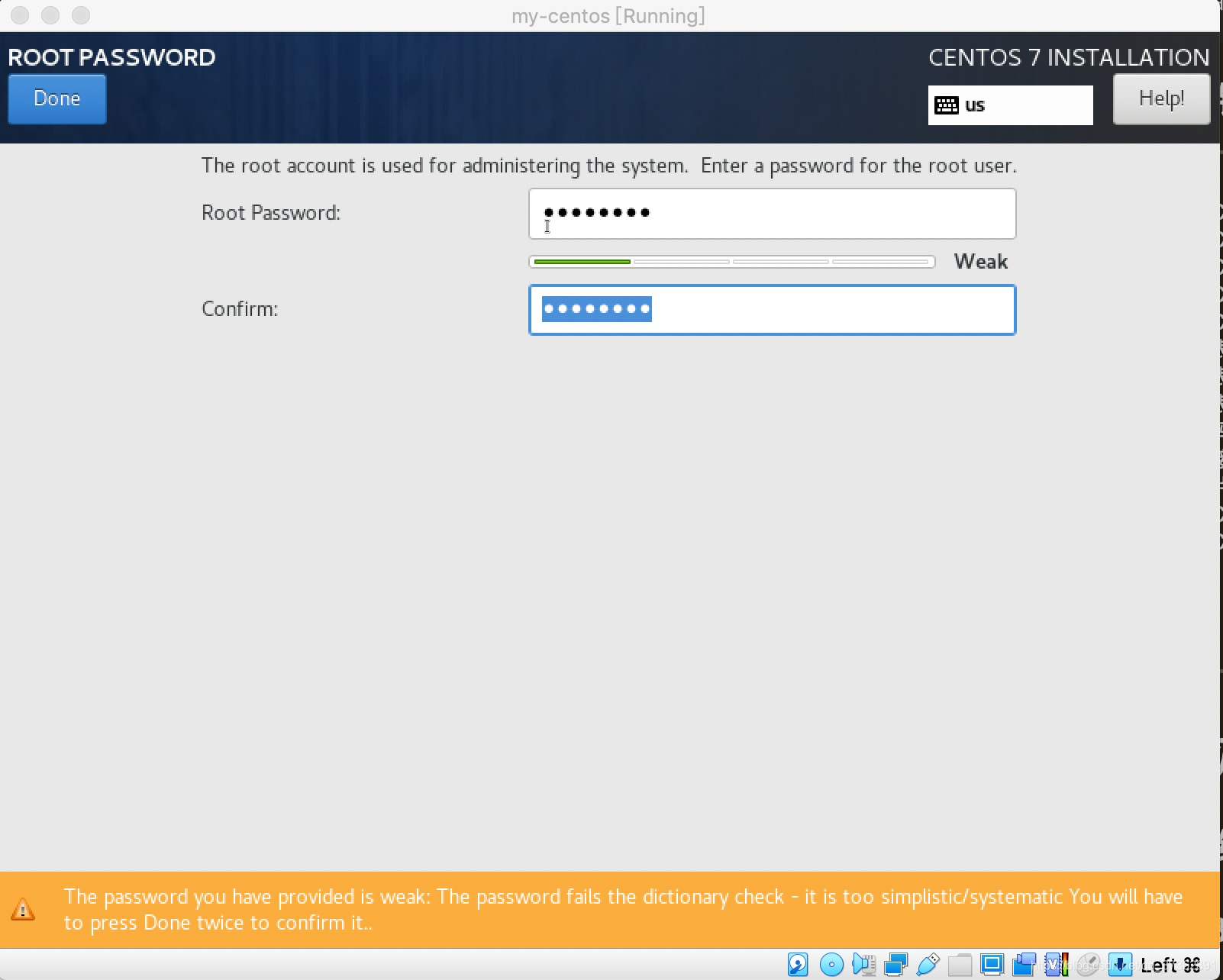This screenshot has width=1223, height=980.
Task: Open VirtualBox USB devices icon
Action: point(928,965)
